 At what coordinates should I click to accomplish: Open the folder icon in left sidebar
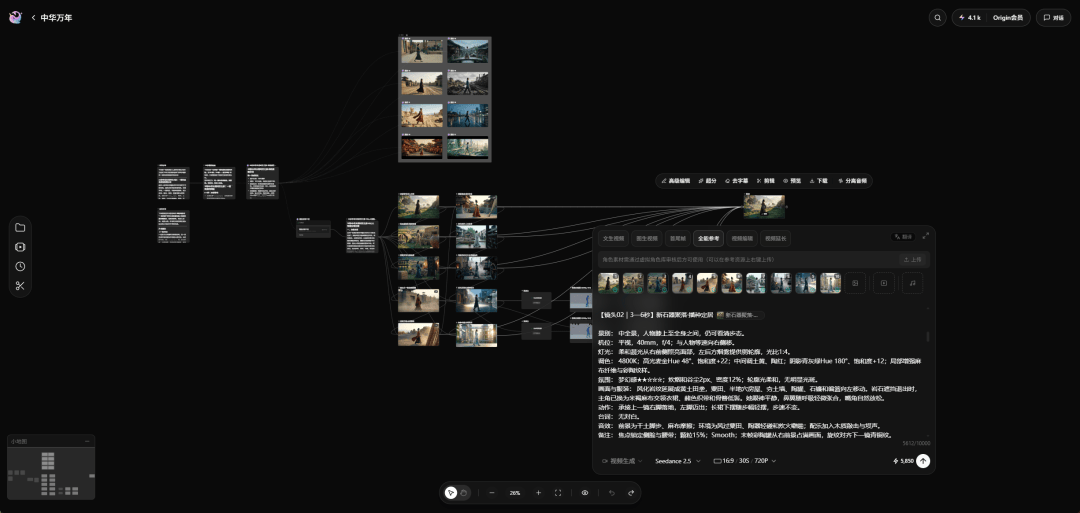click(x=20, y=228)
